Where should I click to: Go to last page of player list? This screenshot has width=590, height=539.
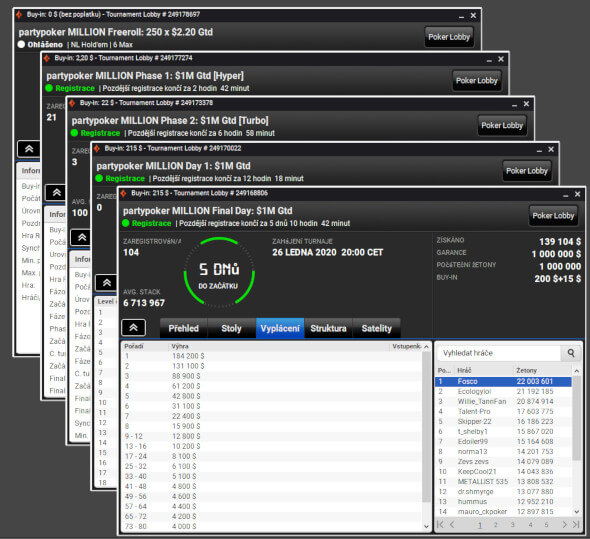click(576, 524)
